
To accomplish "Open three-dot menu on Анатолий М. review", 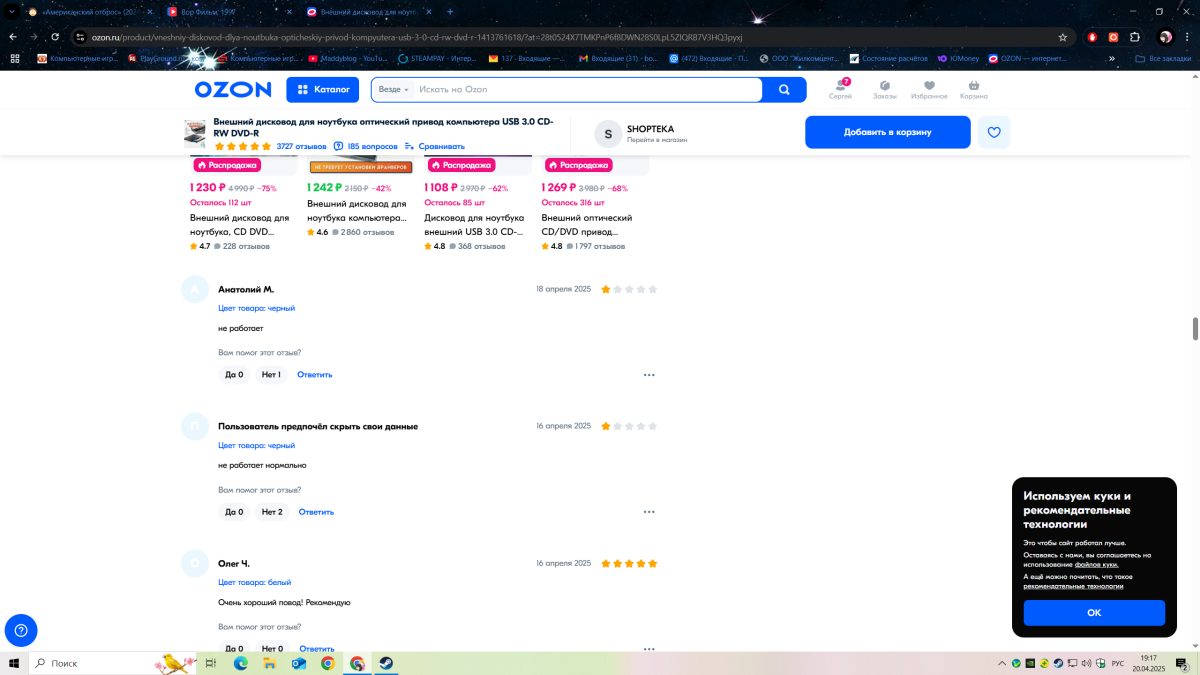I will pos(649,375).
